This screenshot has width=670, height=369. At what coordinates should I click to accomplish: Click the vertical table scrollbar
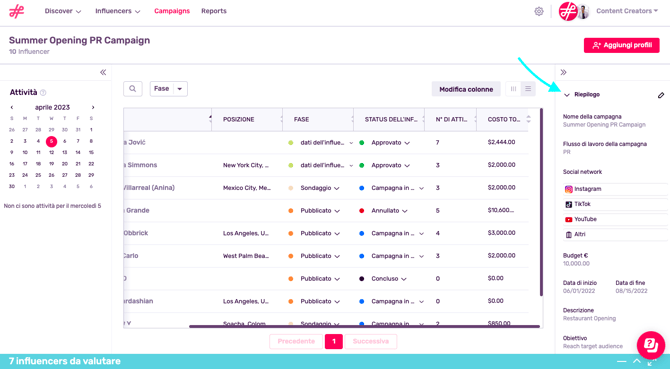pos(541,202)
